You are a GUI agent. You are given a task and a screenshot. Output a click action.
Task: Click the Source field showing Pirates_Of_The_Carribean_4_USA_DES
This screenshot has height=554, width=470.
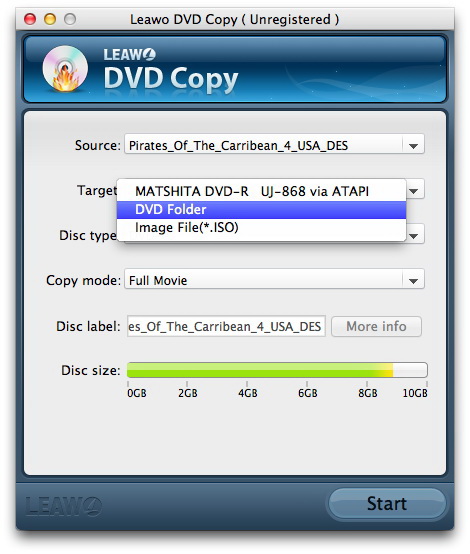pyautogui.click(x=263, y=146)
